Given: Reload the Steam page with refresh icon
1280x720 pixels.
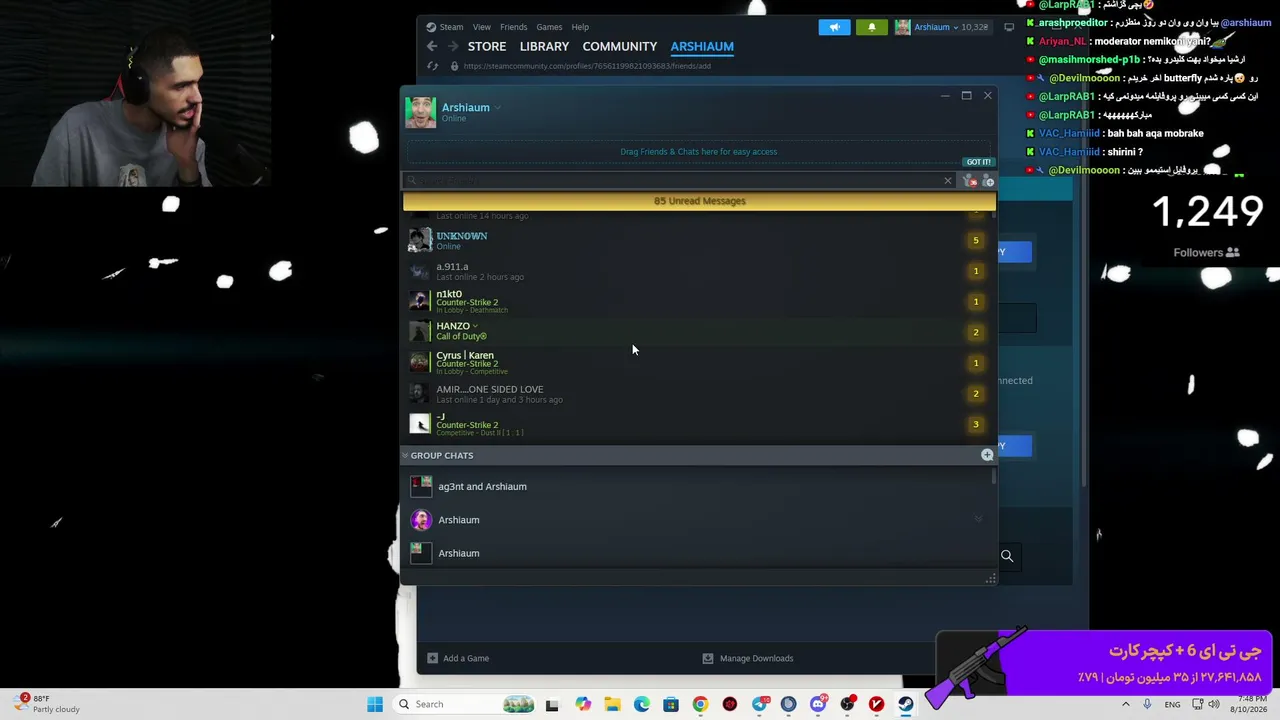Looking at the screenshot, I should 432,66.
